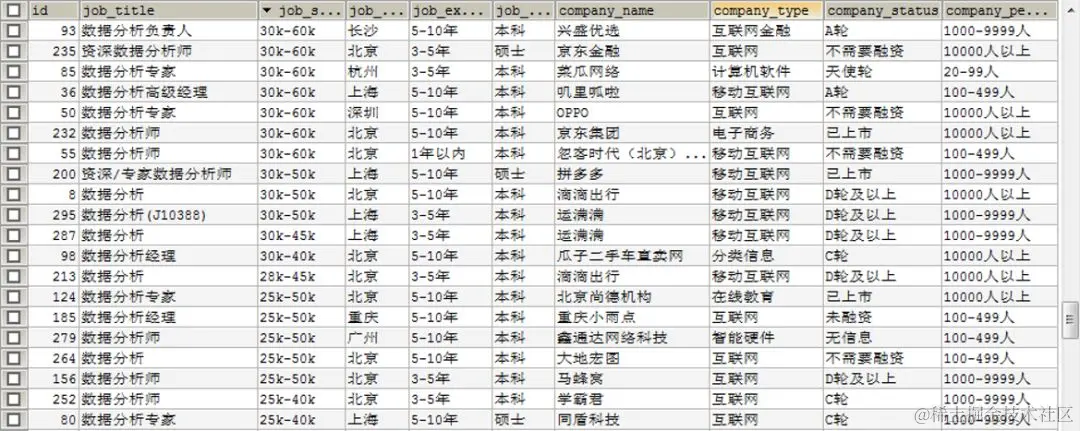Select the company type cell 互联网金融
The image size is (1080, 431).
pos(767,30)
